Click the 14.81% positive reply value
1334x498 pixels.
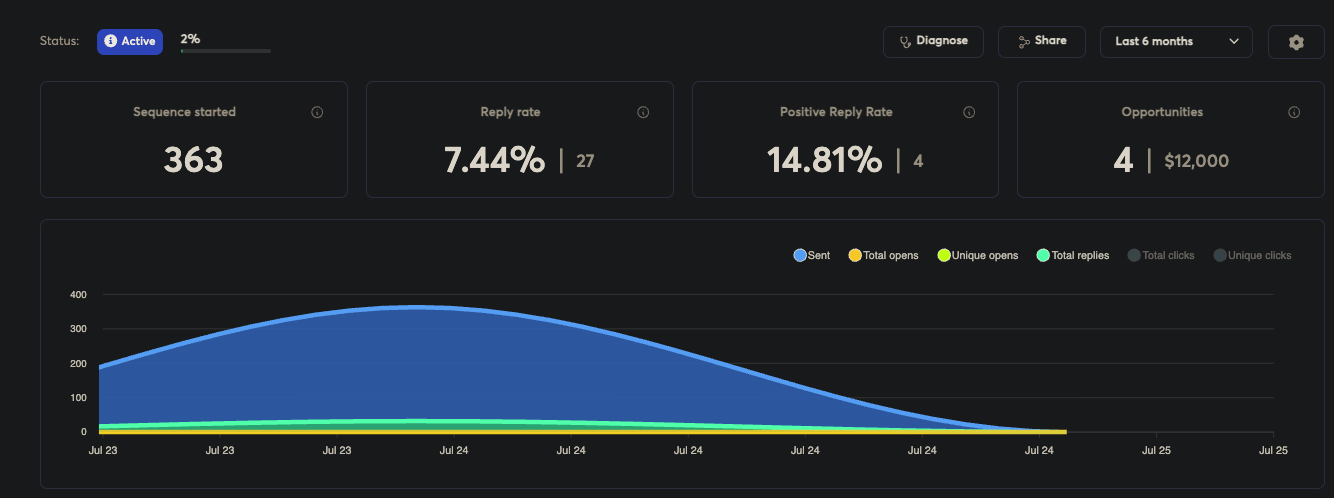click(x=825, y=160)
